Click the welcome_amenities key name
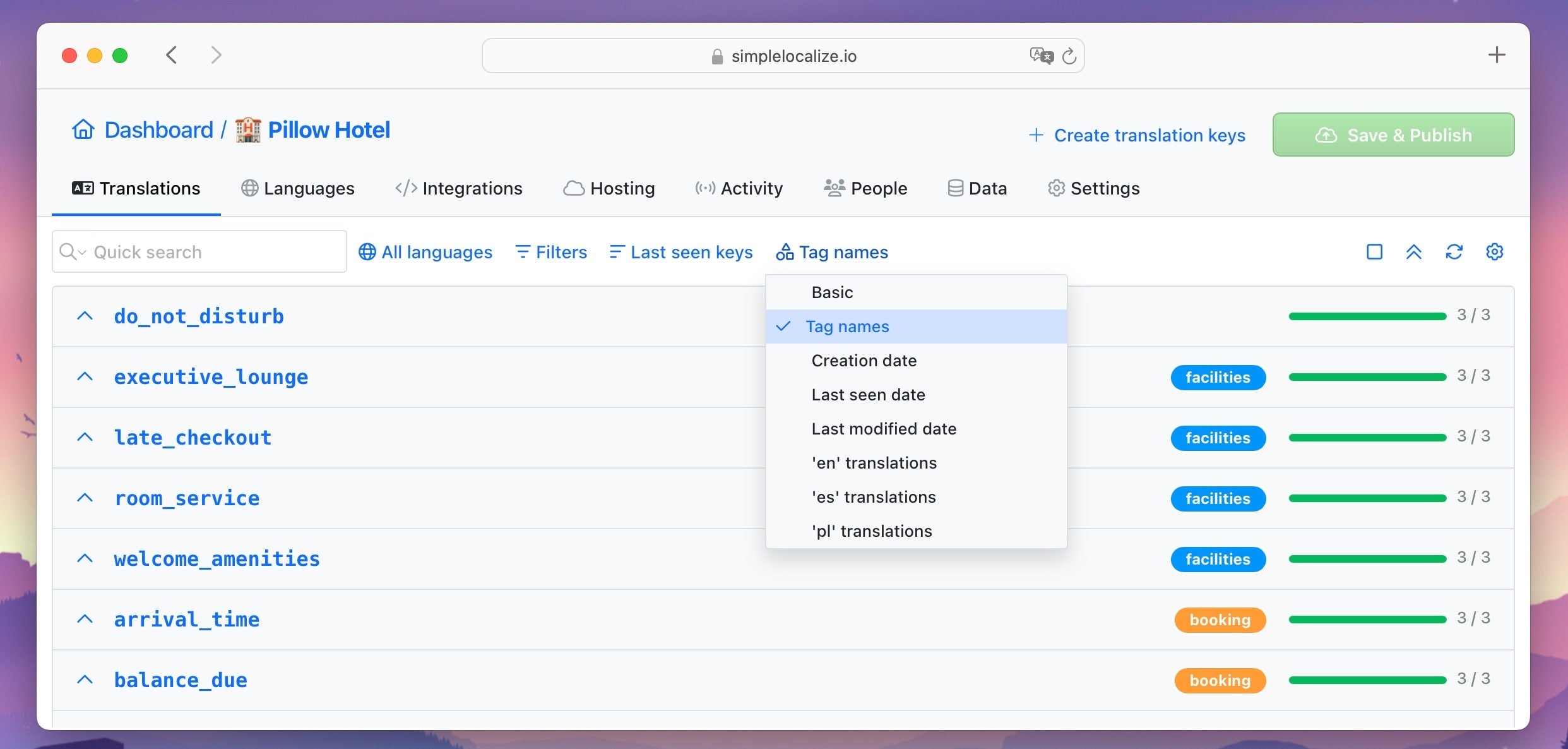The height and width of the screenshot is (749, 1568). pyautogui.click(x=217, y=559)
